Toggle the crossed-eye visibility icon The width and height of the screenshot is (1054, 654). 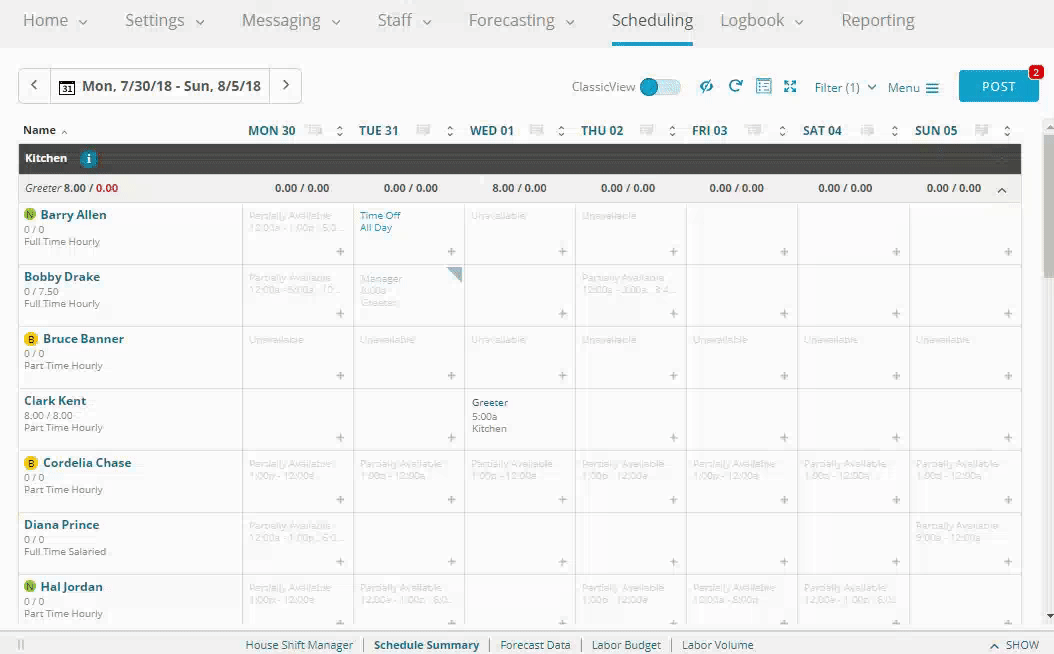pos(706,87)
